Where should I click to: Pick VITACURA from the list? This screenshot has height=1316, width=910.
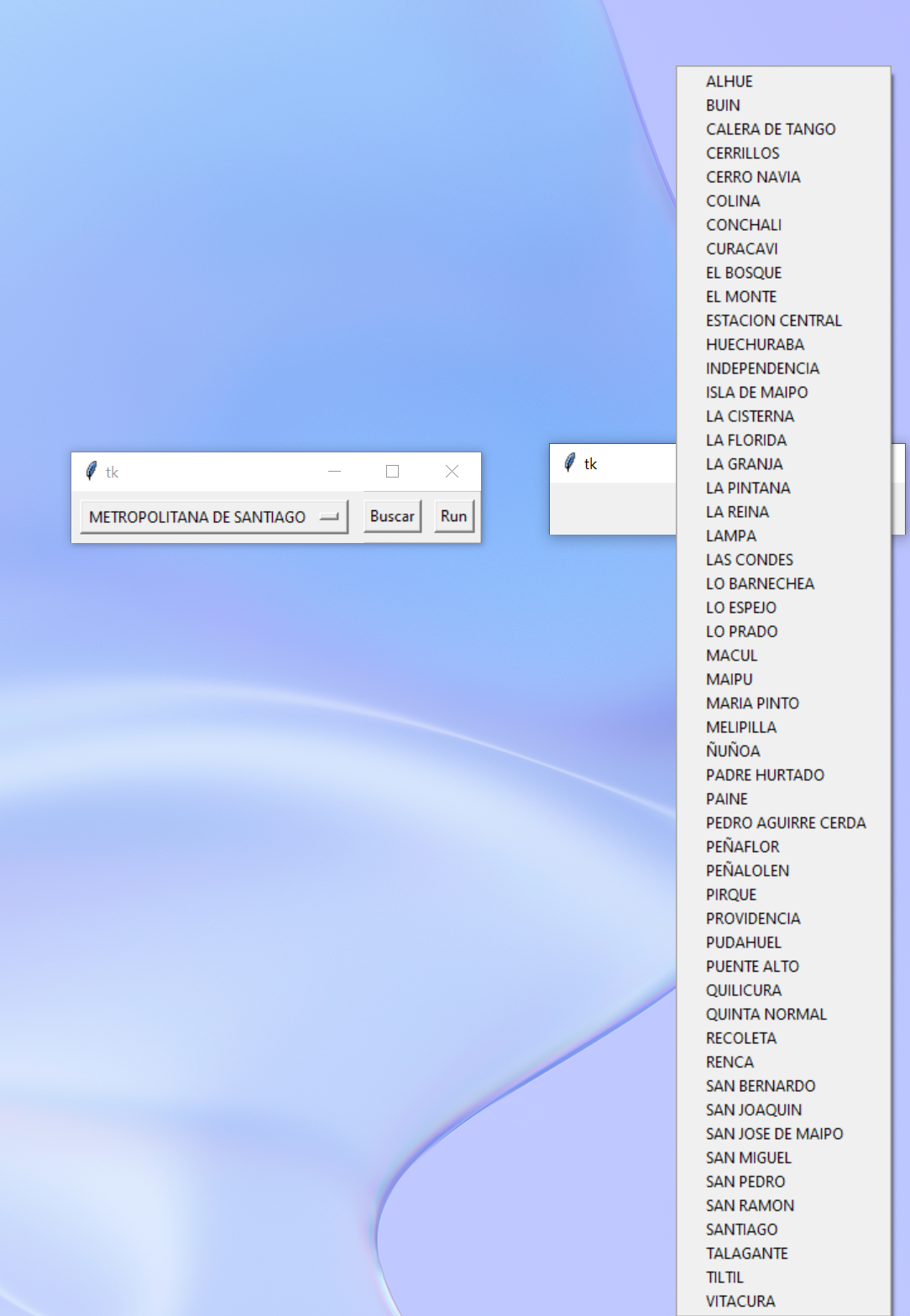[x=783, y=1301]
